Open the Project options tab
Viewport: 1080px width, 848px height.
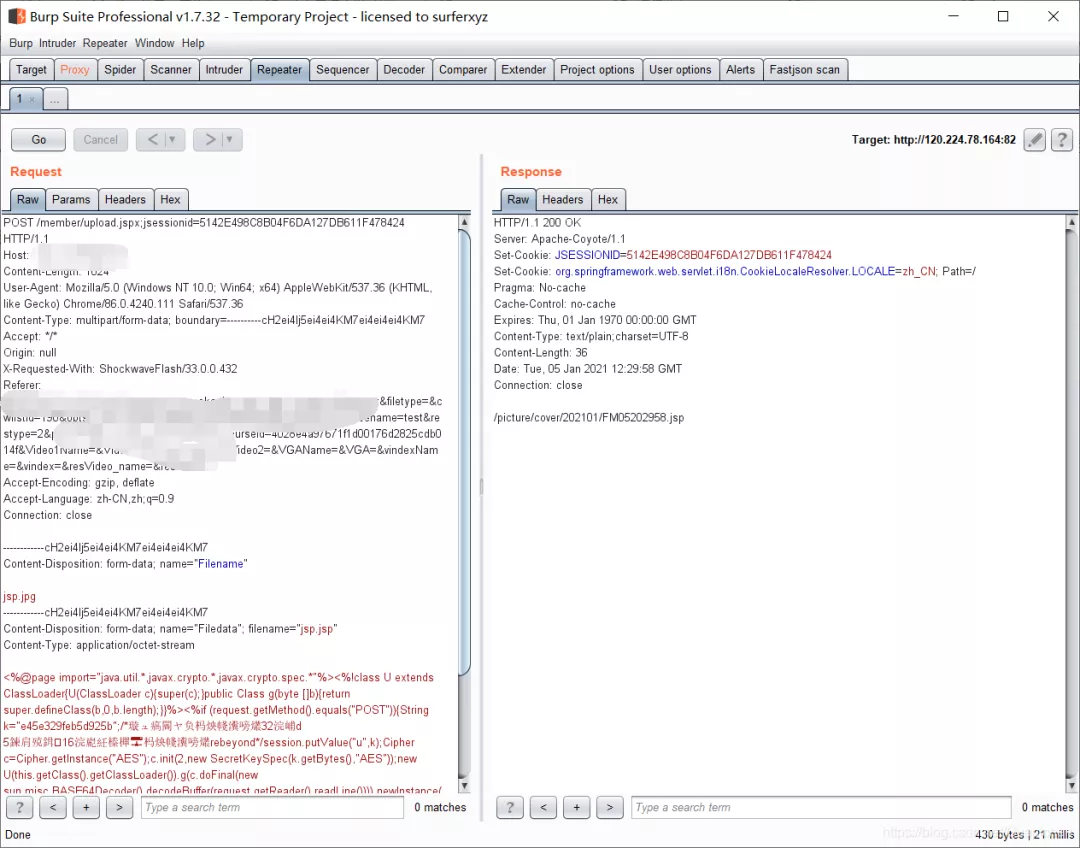pos(597,70)
